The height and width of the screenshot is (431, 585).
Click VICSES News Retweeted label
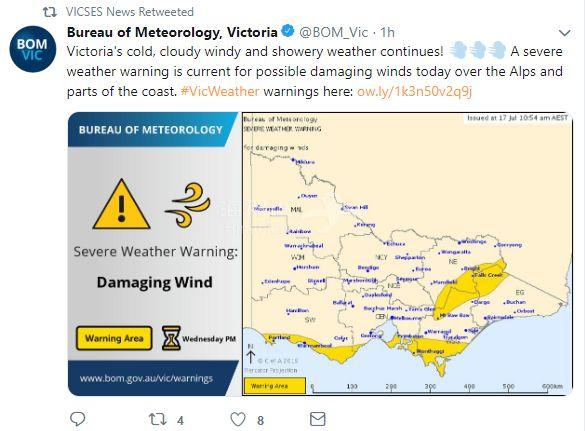pos(130,12)
